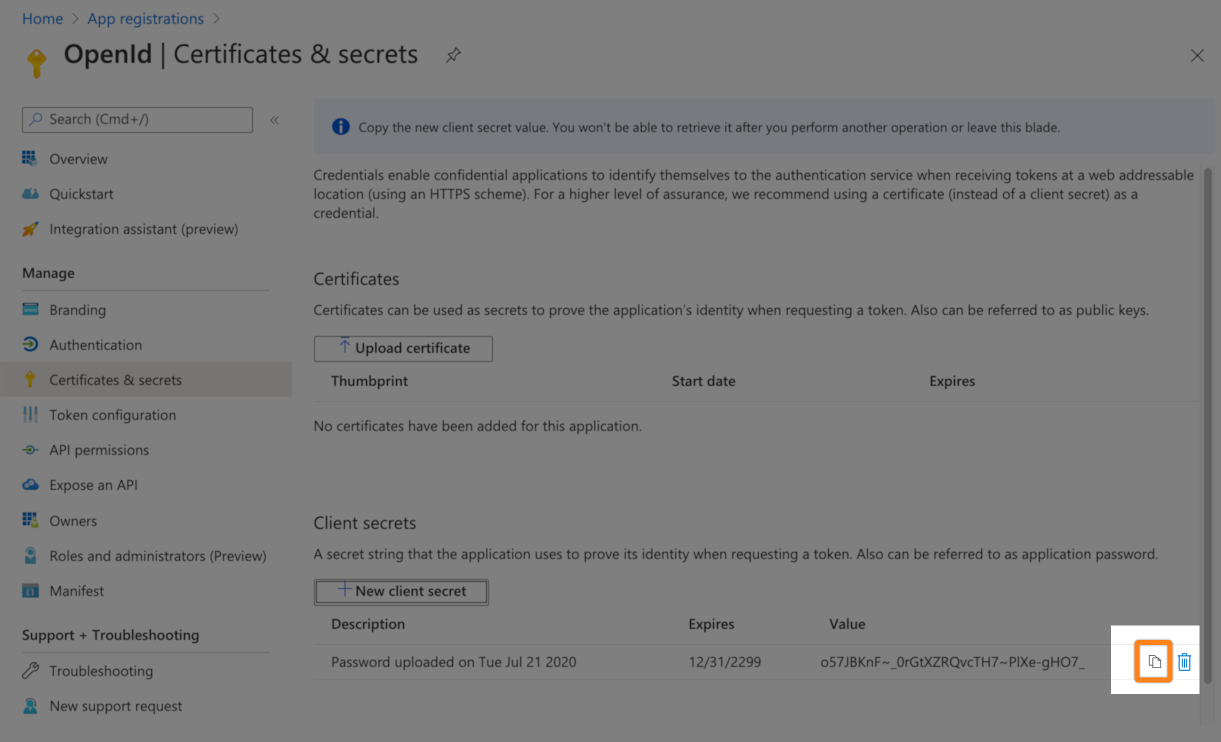Navigate to App registrations via breadcrumb
This screenshot has width=1221, height=742.
coord(145,18)
